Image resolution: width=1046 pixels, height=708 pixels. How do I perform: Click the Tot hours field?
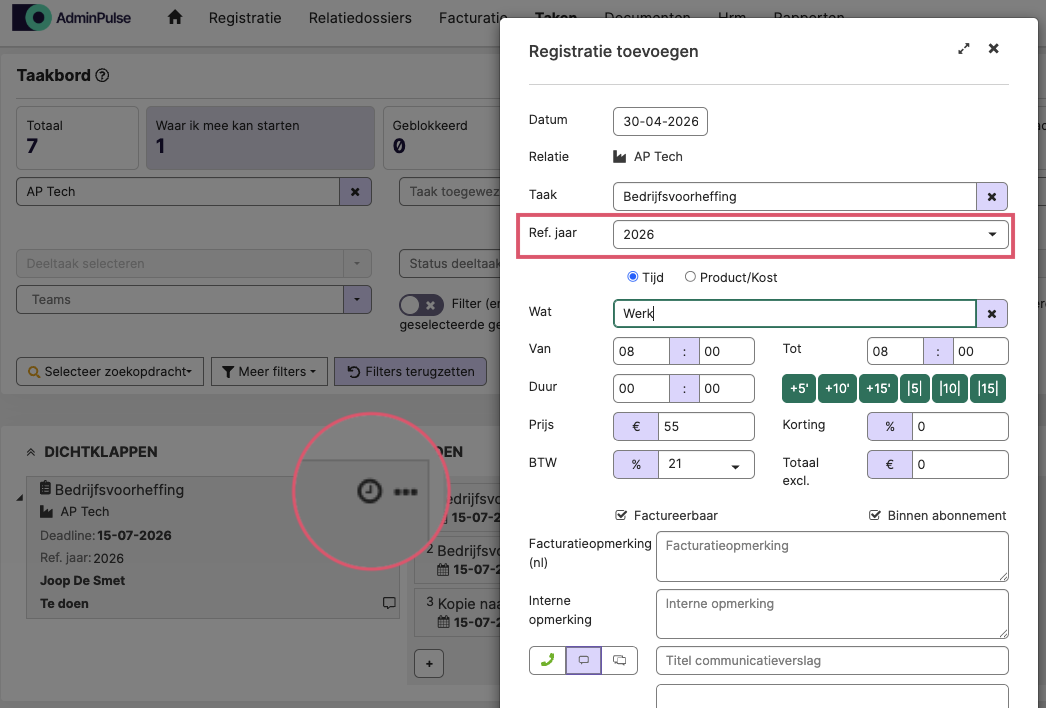coord(895,351)
